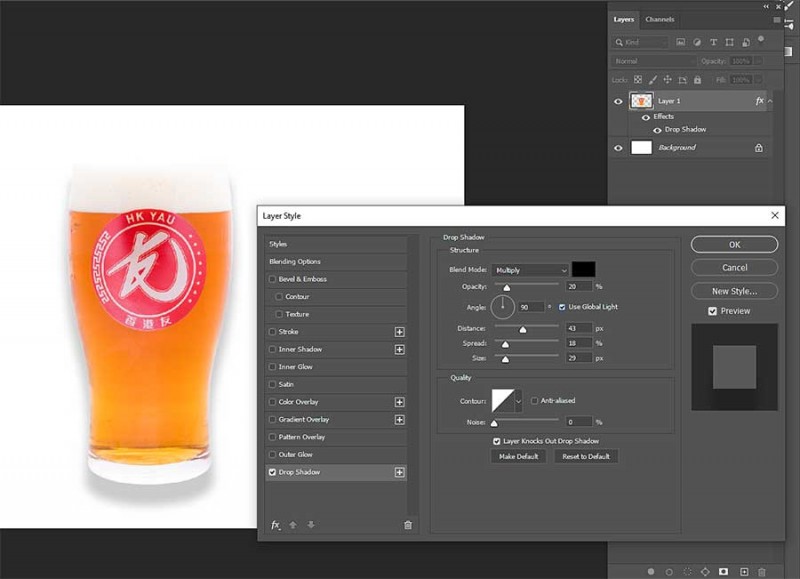Add another Gradient Overlay with plus icon
Screen dimensions: 800x579
[x=399, y=420]
